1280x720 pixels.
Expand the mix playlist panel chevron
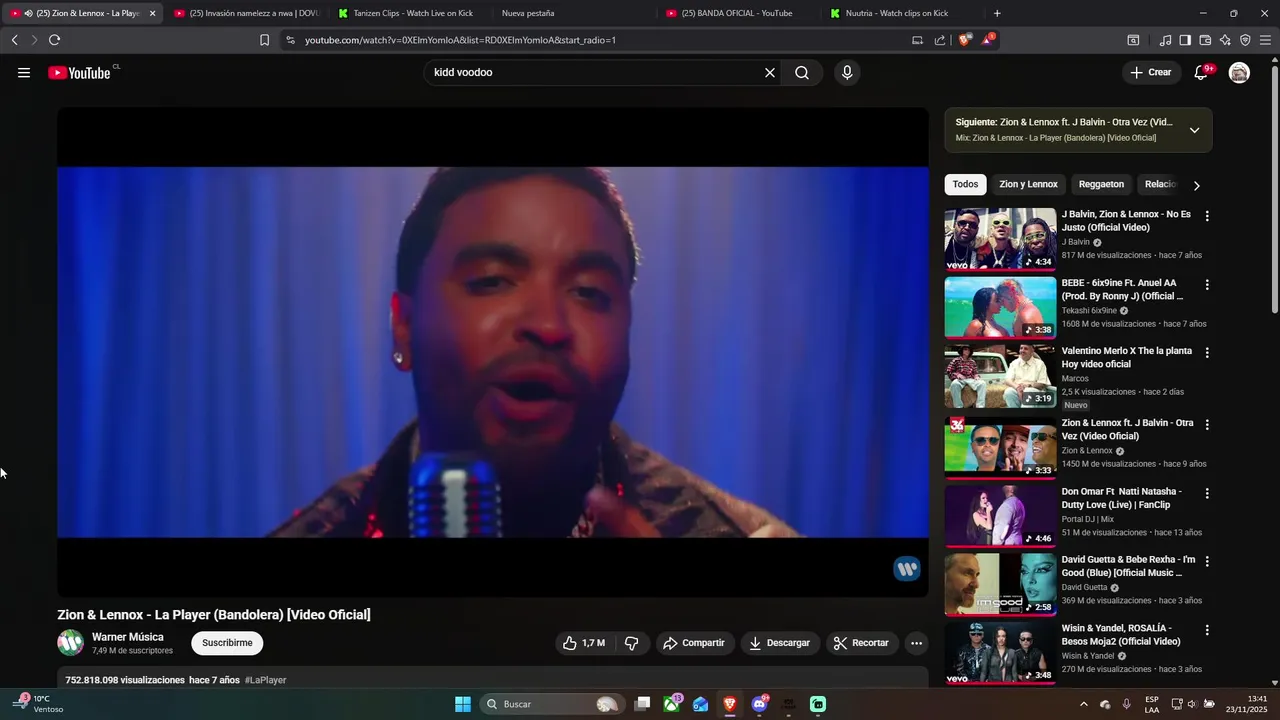point(1194,130)
